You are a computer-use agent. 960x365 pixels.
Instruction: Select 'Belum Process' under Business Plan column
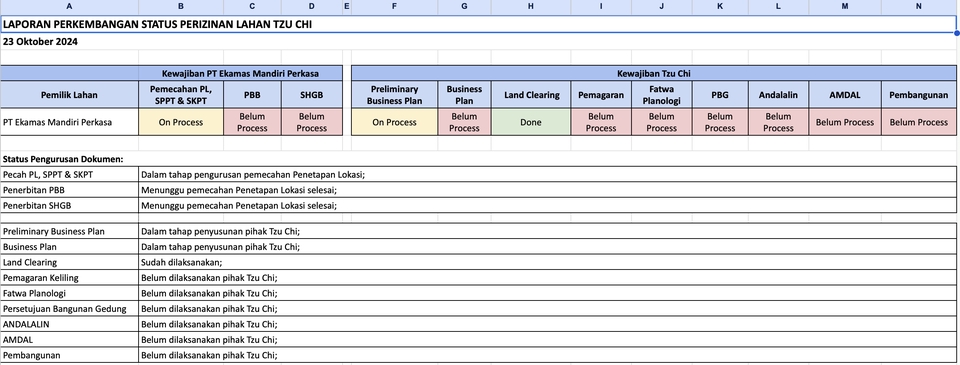pos(464,122)
